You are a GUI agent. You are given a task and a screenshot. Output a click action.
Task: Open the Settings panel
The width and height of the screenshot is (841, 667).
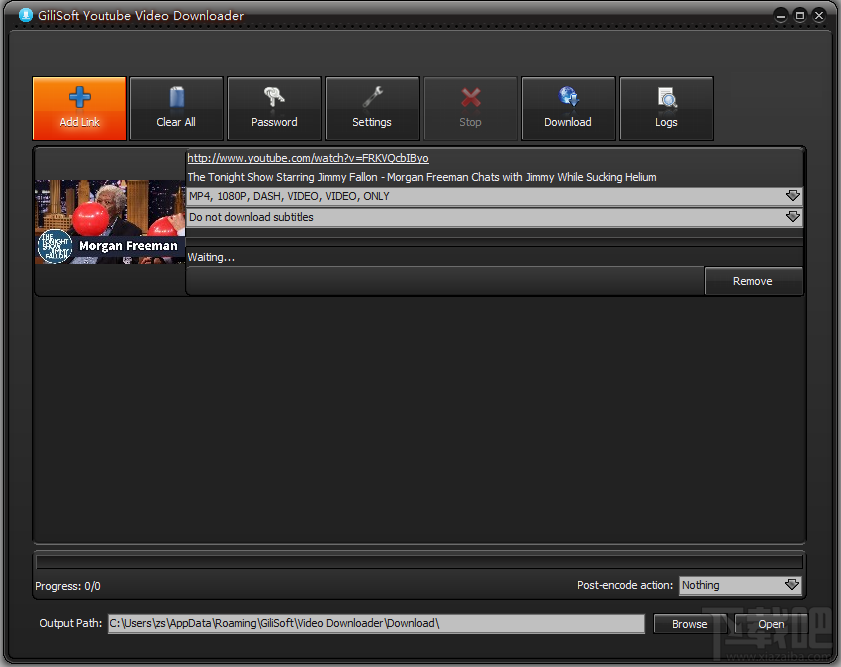[x=372, y=108]
